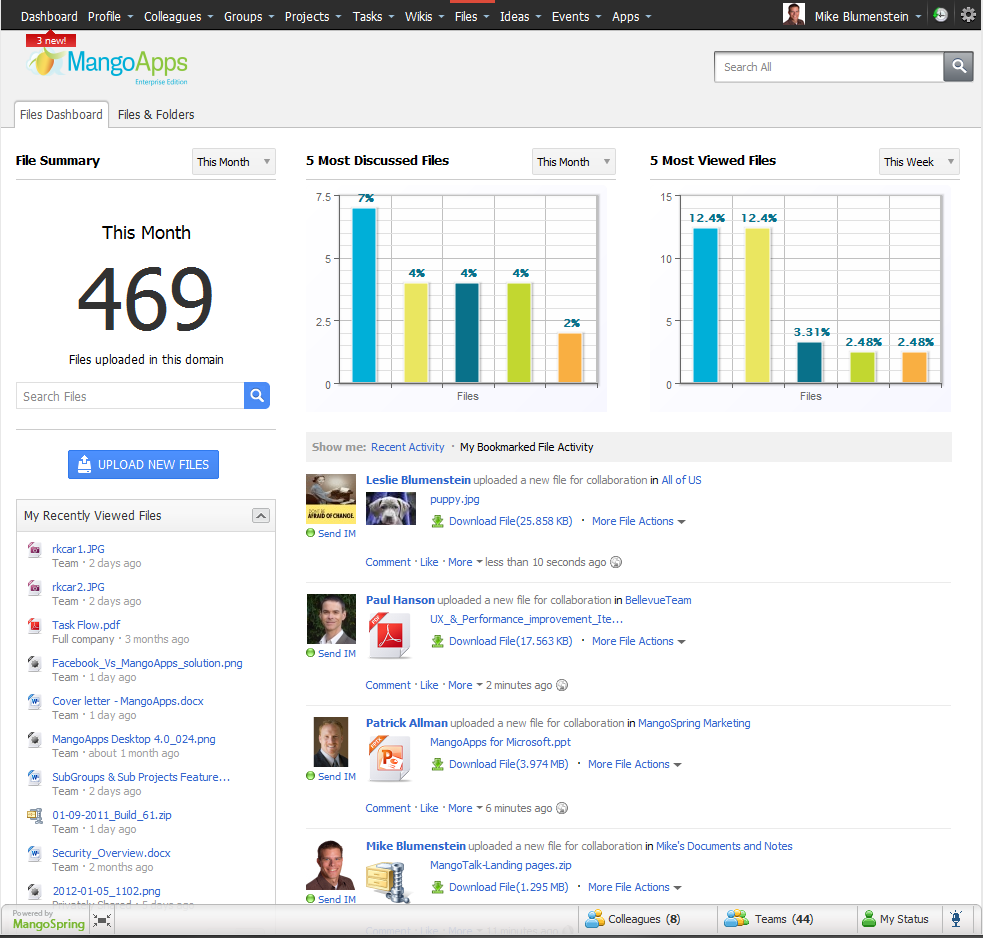Click the My Status person icon

869,919
